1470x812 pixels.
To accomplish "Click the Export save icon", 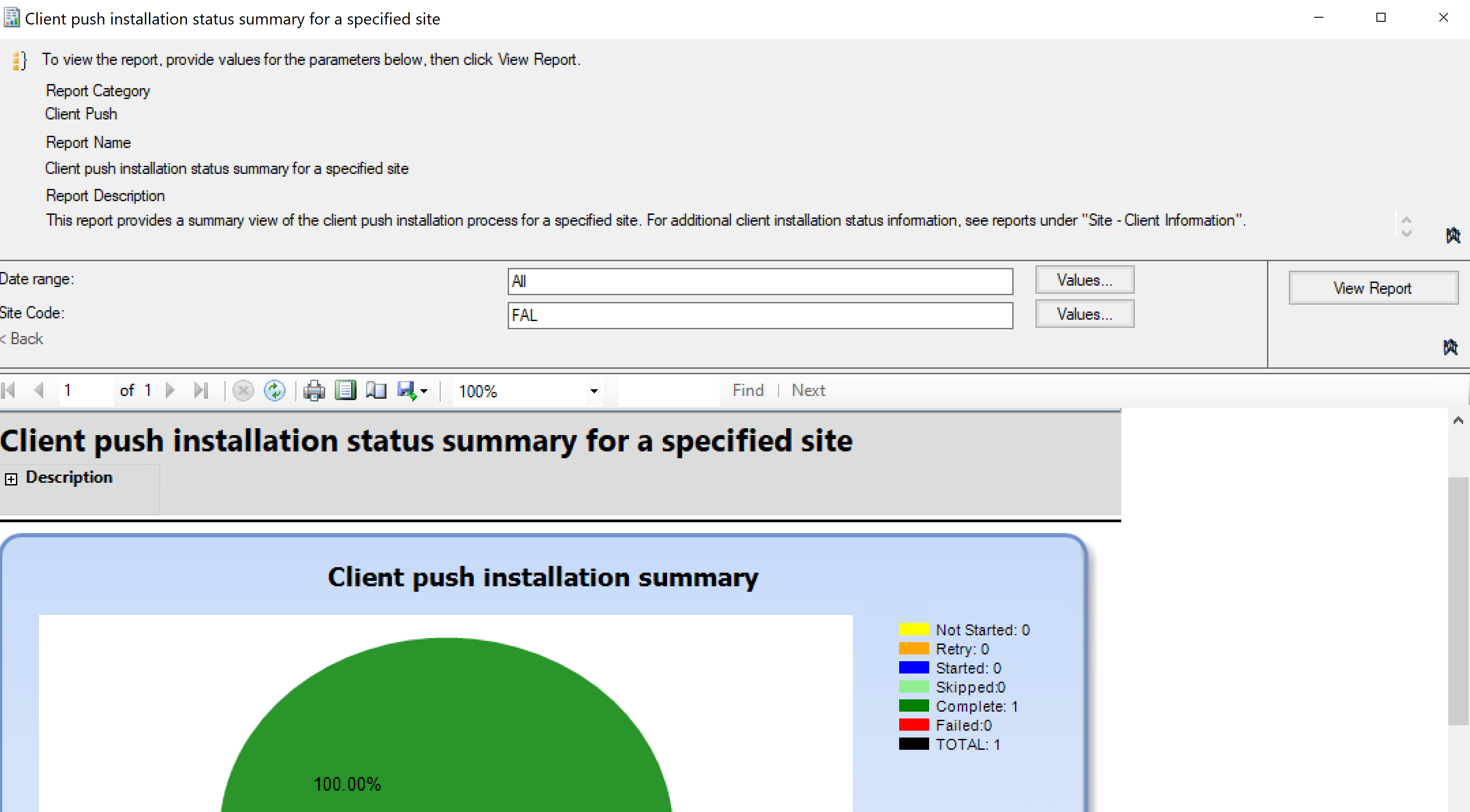I will tap(406, 391).
